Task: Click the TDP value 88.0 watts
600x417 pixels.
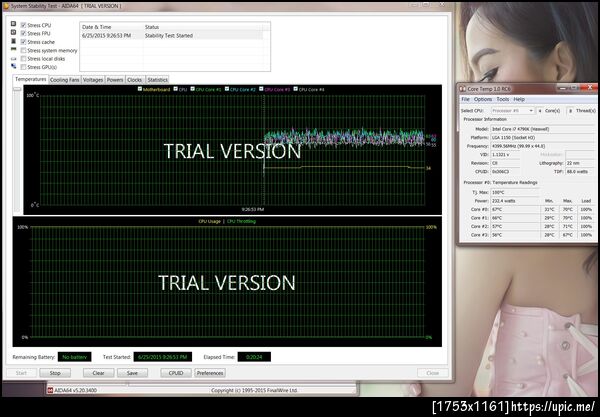Action: point(580,172)
